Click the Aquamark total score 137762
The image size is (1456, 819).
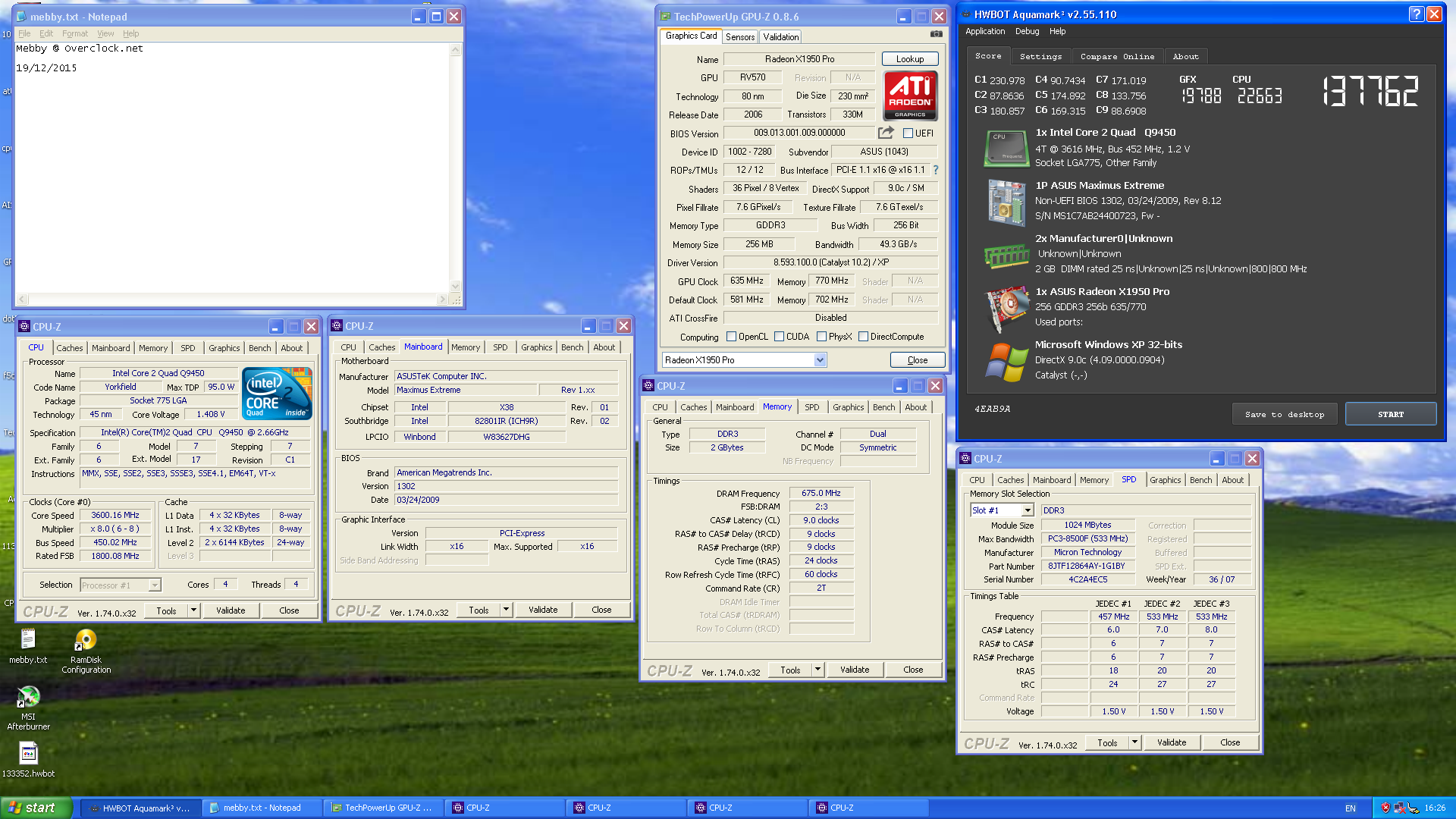click(1371, 91)
